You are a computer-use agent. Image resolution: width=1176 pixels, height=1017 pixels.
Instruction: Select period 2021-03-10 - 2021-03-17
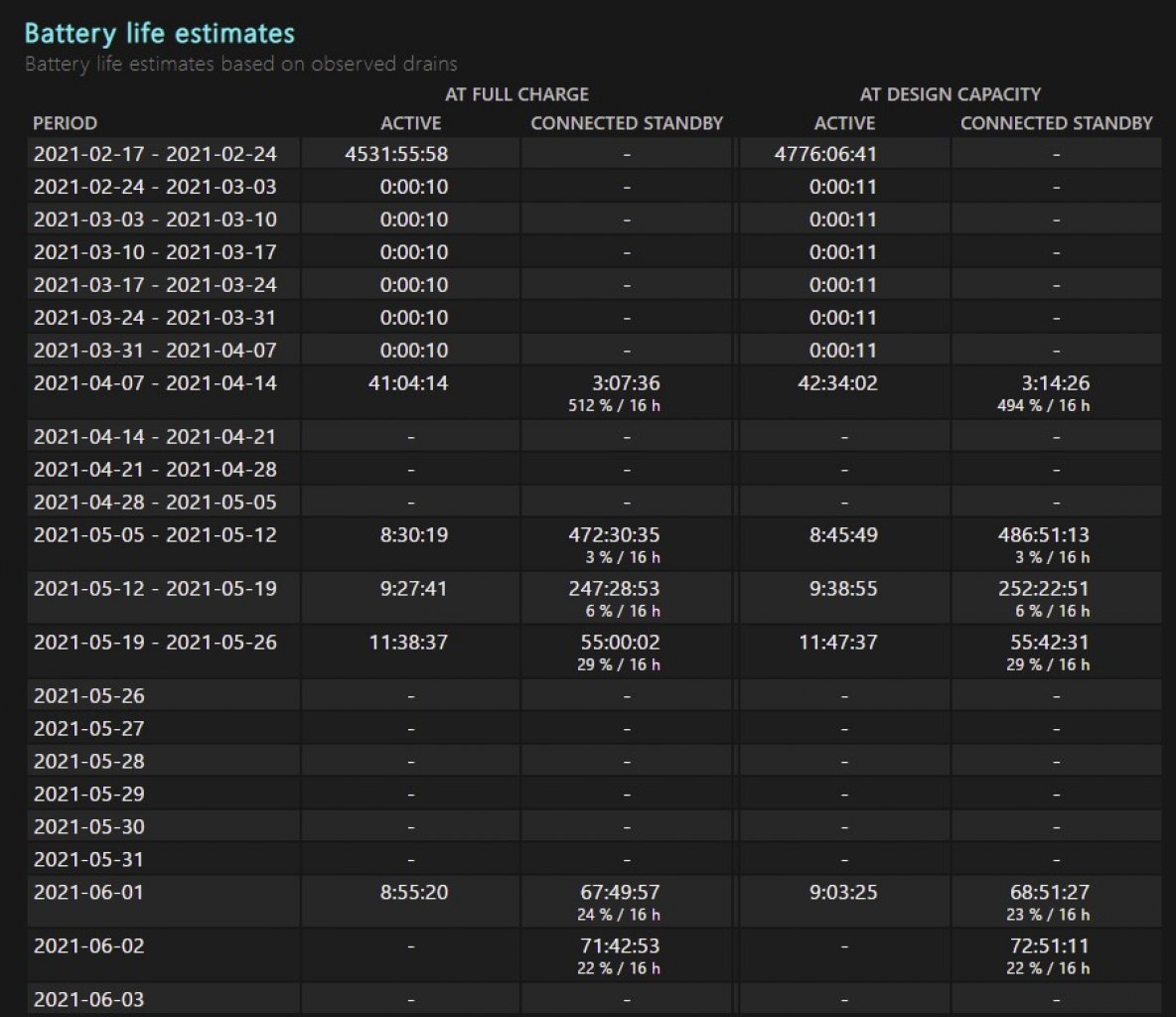pyautogui.click(x=155, y=252)
